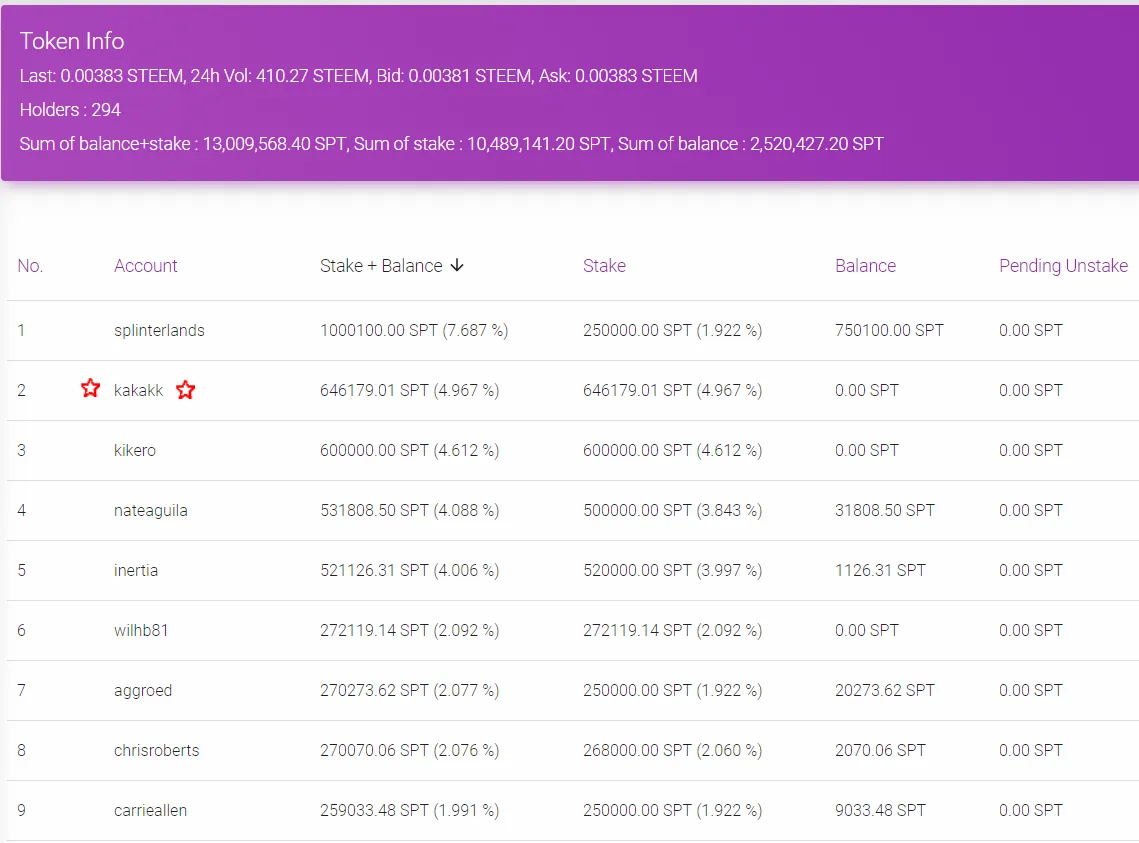Click inertia stake 520000.00 SPT (3.997 %)
This screenshot has width=1139, height=843.
coord(673,571)
